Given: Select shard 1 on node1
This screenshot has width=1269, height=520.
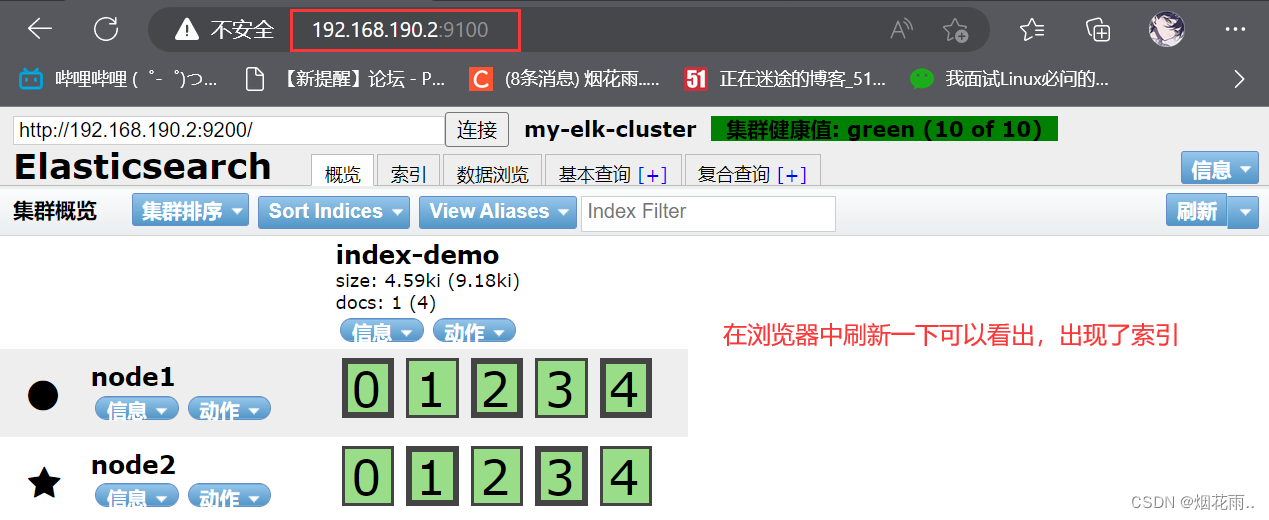Looking at the screenshot, I should pyautogui.click(x=432, y=388).
